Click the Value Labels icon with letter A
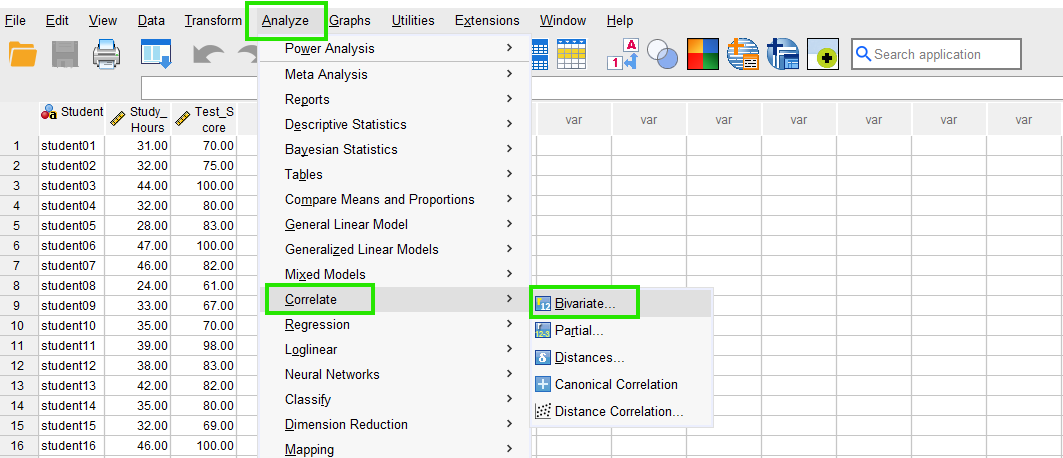Screen dimensions: 1063x458 623,54
